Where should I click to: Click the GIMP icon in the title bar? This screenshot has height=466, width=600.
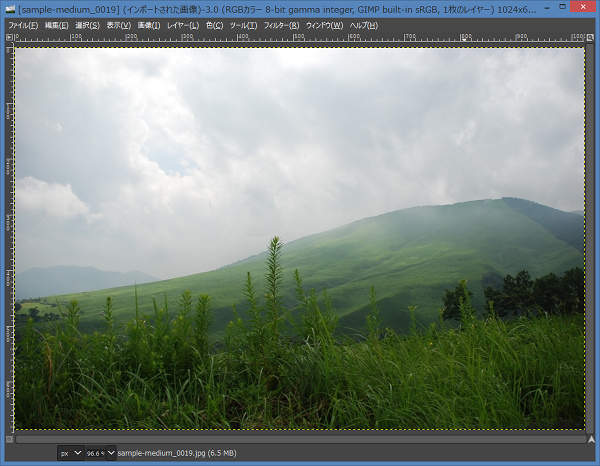10,9
